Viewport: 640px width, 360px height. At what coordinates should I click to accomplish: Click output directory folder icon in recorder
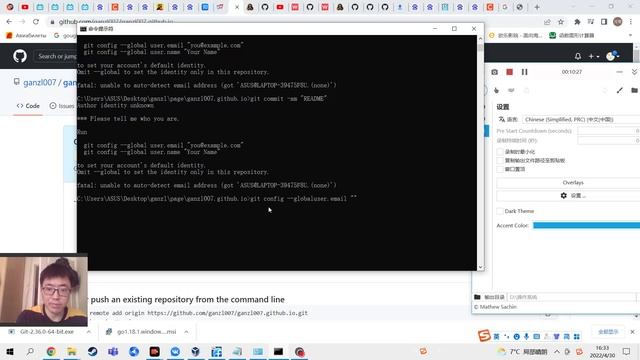(x=477, y=297)
